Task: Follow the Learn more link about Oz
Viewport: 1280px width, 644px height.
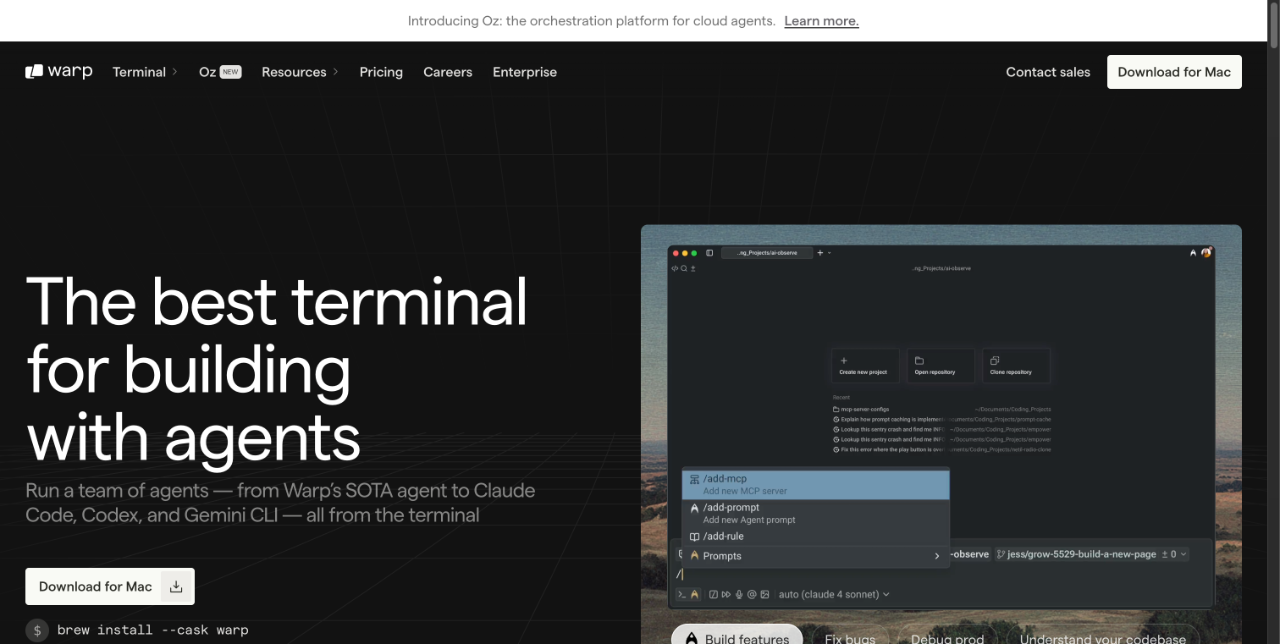Action: point(821,20)
